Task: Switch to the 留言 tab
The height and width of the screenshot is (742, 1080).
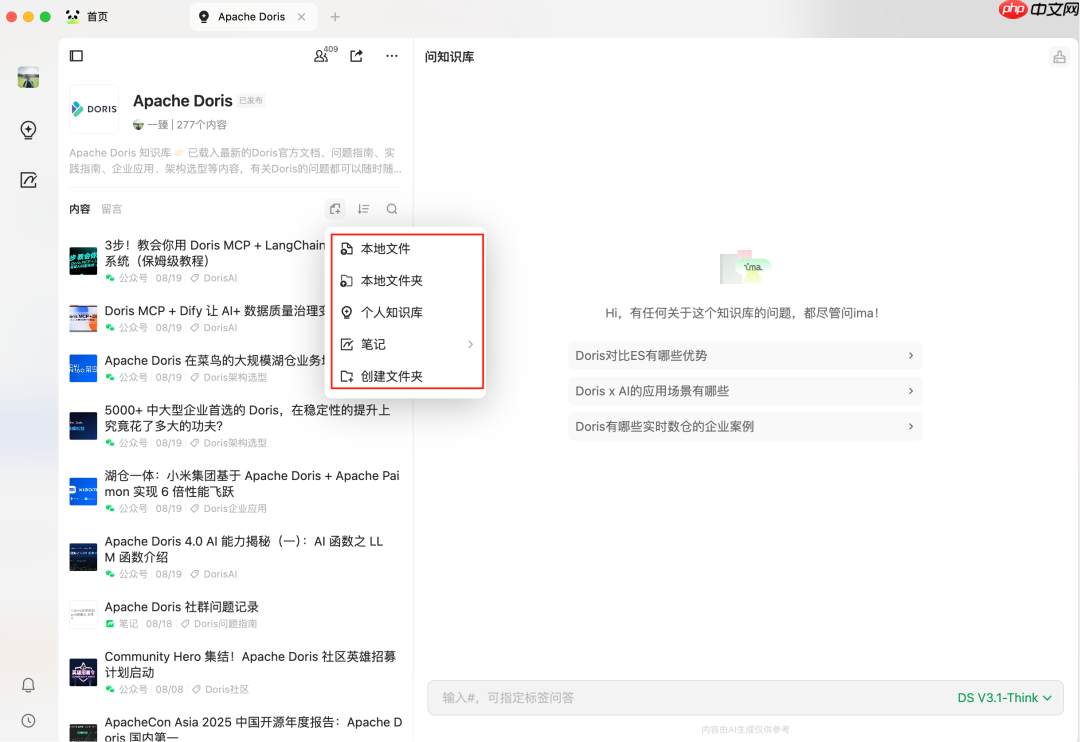Action: (x=111, y=209)
